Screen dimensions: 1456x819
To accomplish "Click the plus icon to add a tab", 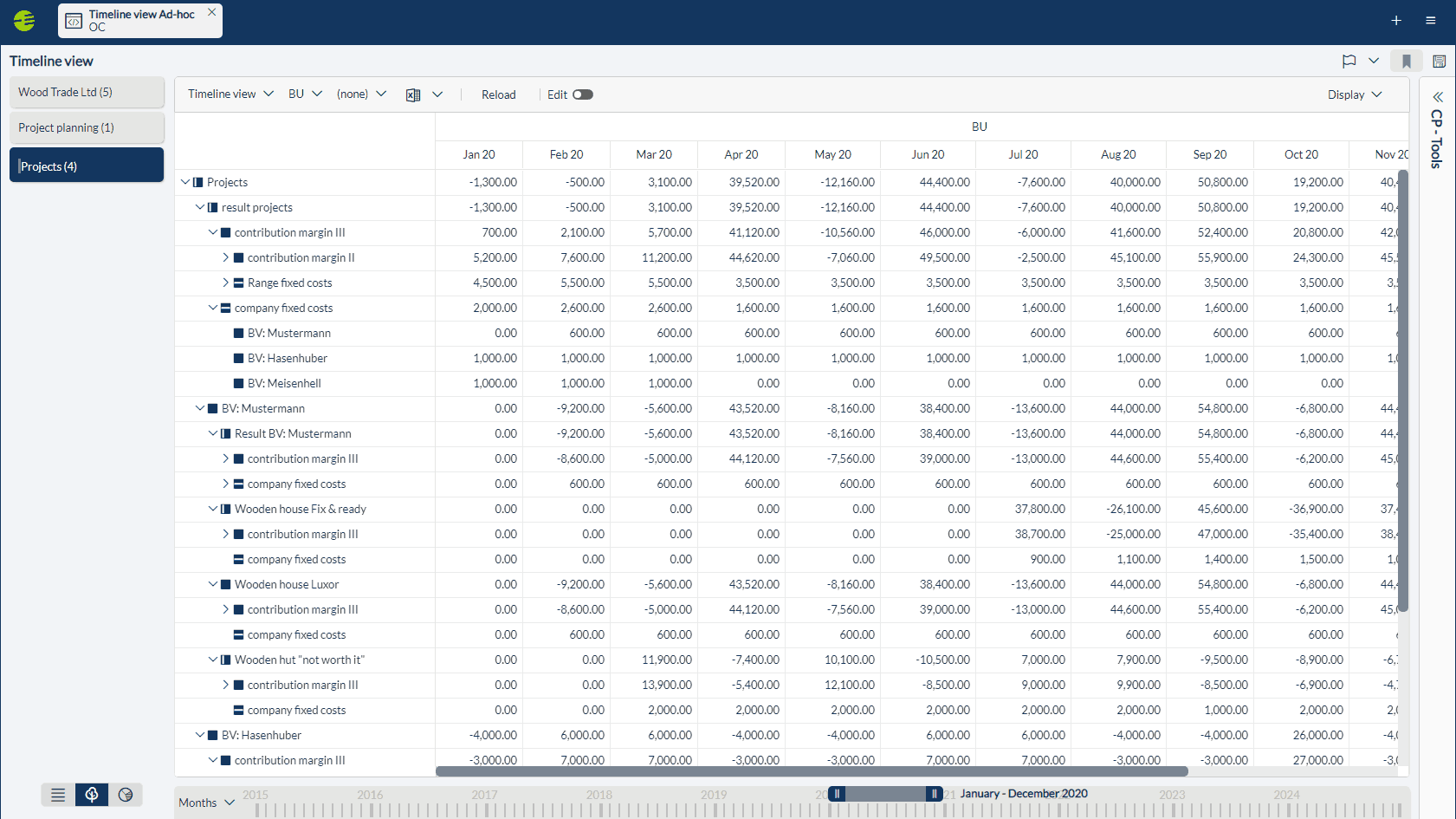I will point(1396,20).
